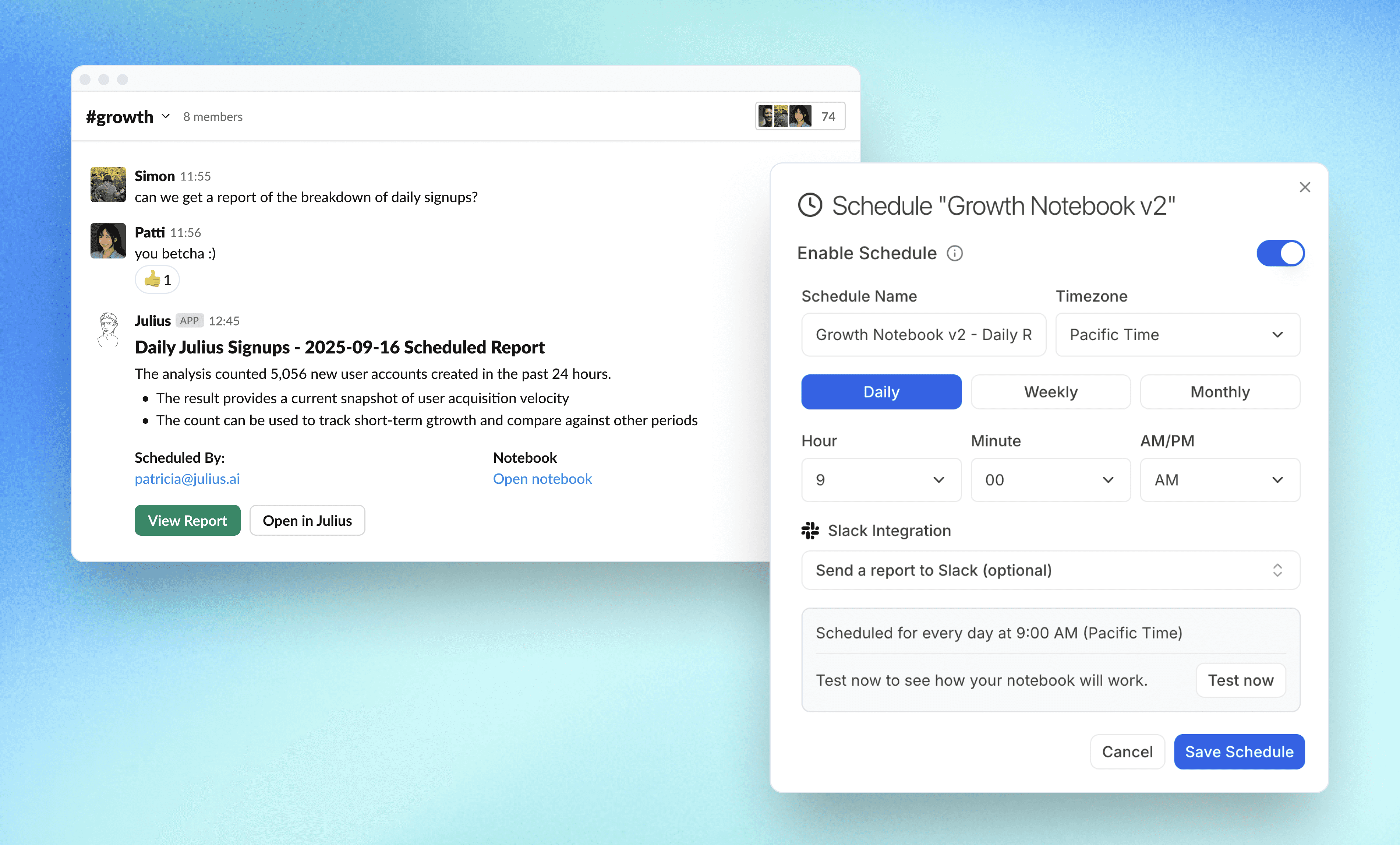The image size is (1400, 845).
Task: Click the Julius sender name
Action: (x=152, y=320)
